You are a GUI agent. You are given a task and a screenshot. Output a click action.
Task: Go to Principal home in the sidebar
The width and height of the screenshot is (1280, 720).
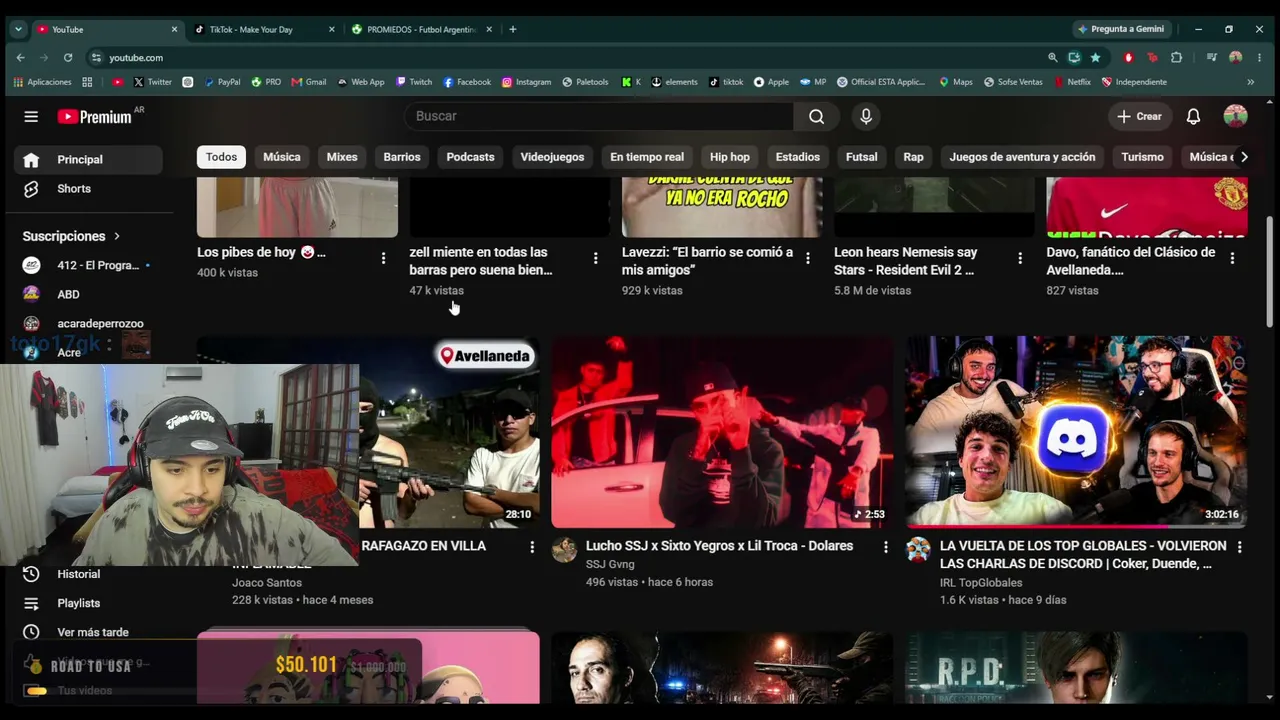tap(88, 160)
